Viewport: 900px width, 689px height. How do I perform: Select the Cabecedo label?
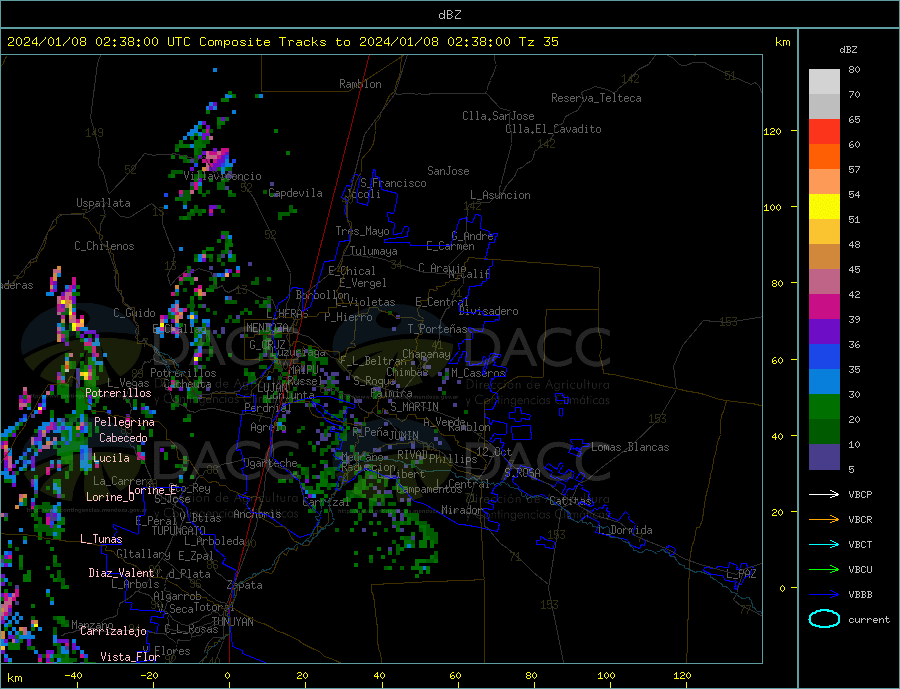[123, 438]
